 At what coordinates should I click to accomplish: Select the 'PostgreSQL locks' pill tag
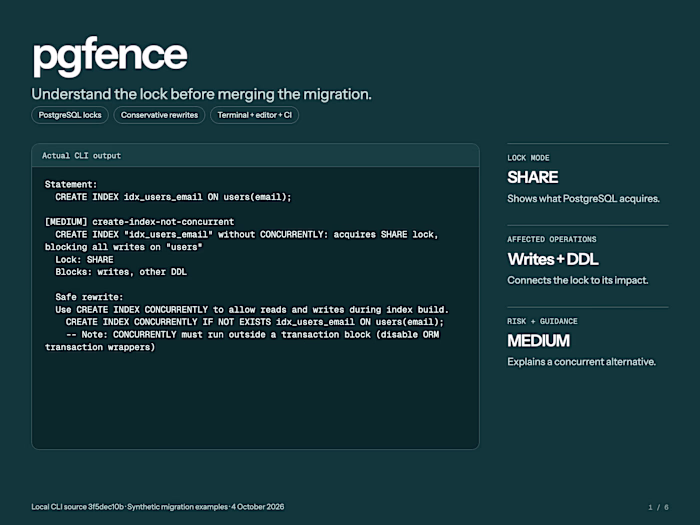point(70,115)
